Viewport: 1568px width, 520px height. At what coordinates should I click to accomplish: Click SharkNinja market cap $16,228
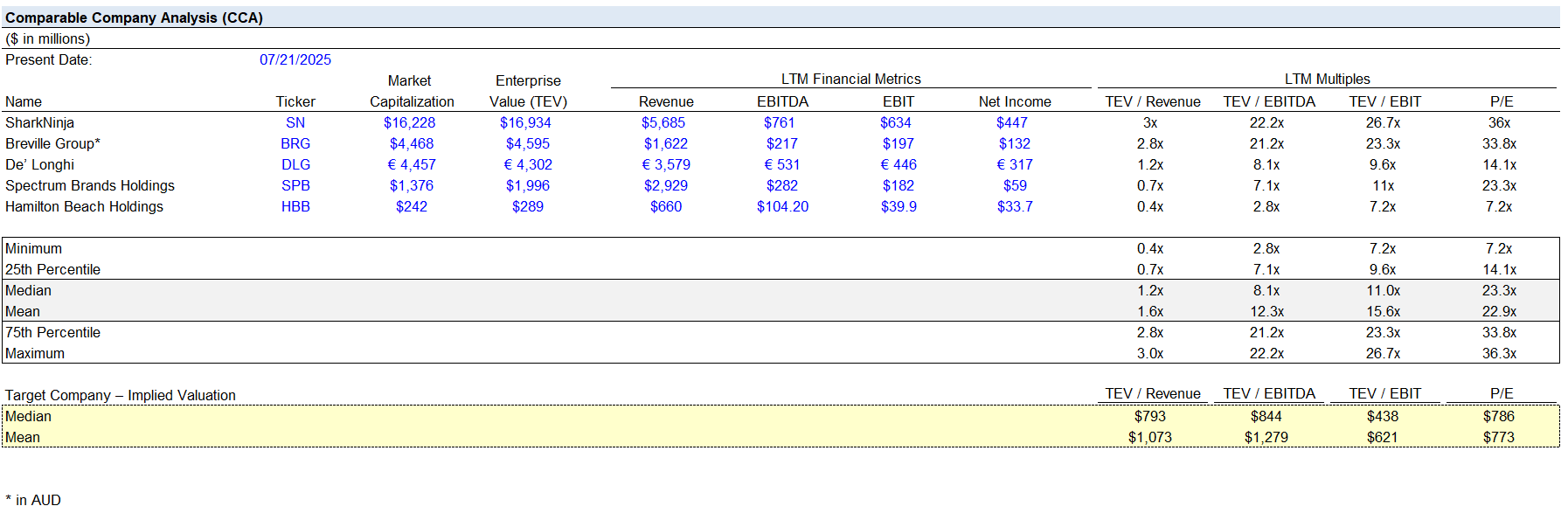point(409,122)
